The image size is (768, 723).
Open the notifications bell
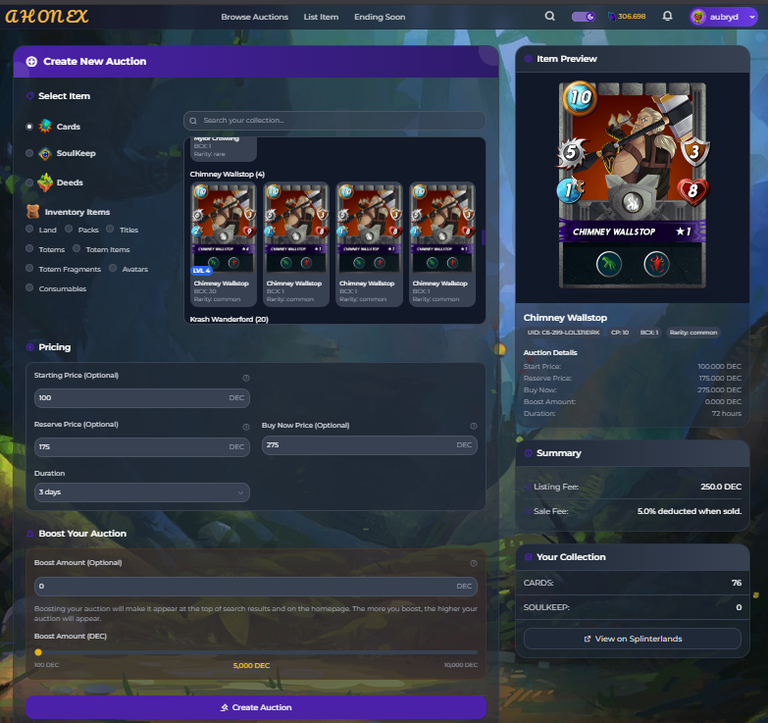[x=667, y=16]
